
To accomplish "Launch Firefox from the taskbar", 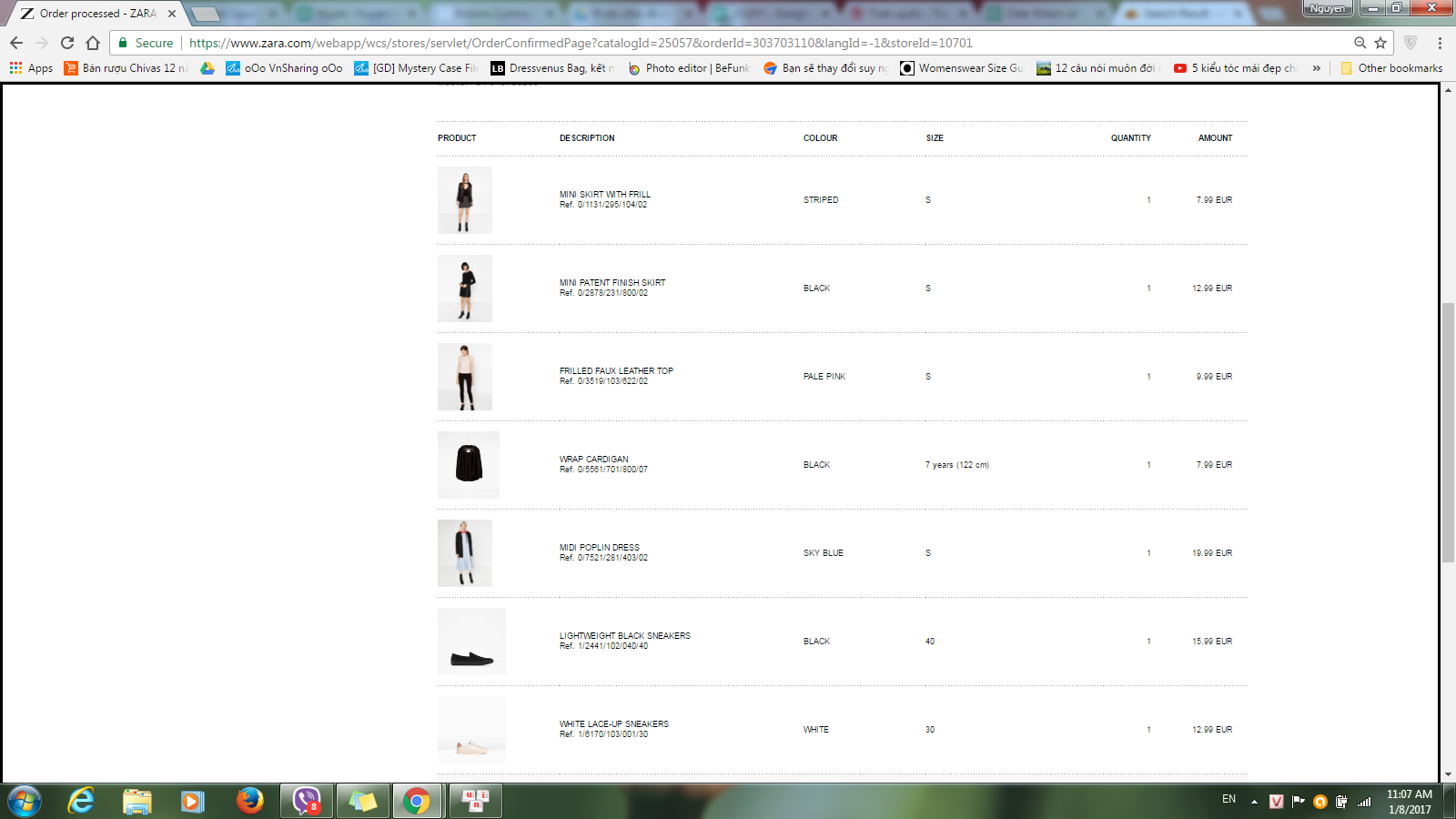I will pos(249,801).
